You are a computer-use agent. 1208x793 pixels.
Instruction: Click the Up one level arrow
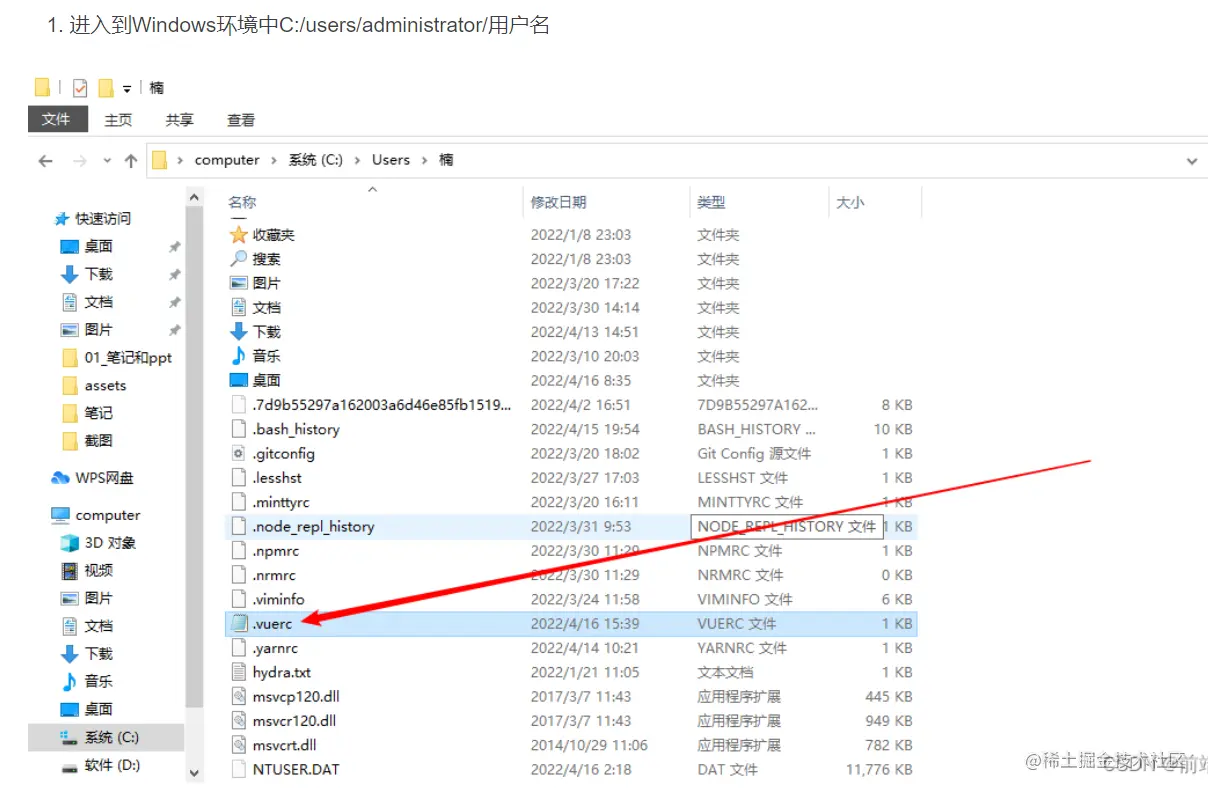(x=131, y=160)
